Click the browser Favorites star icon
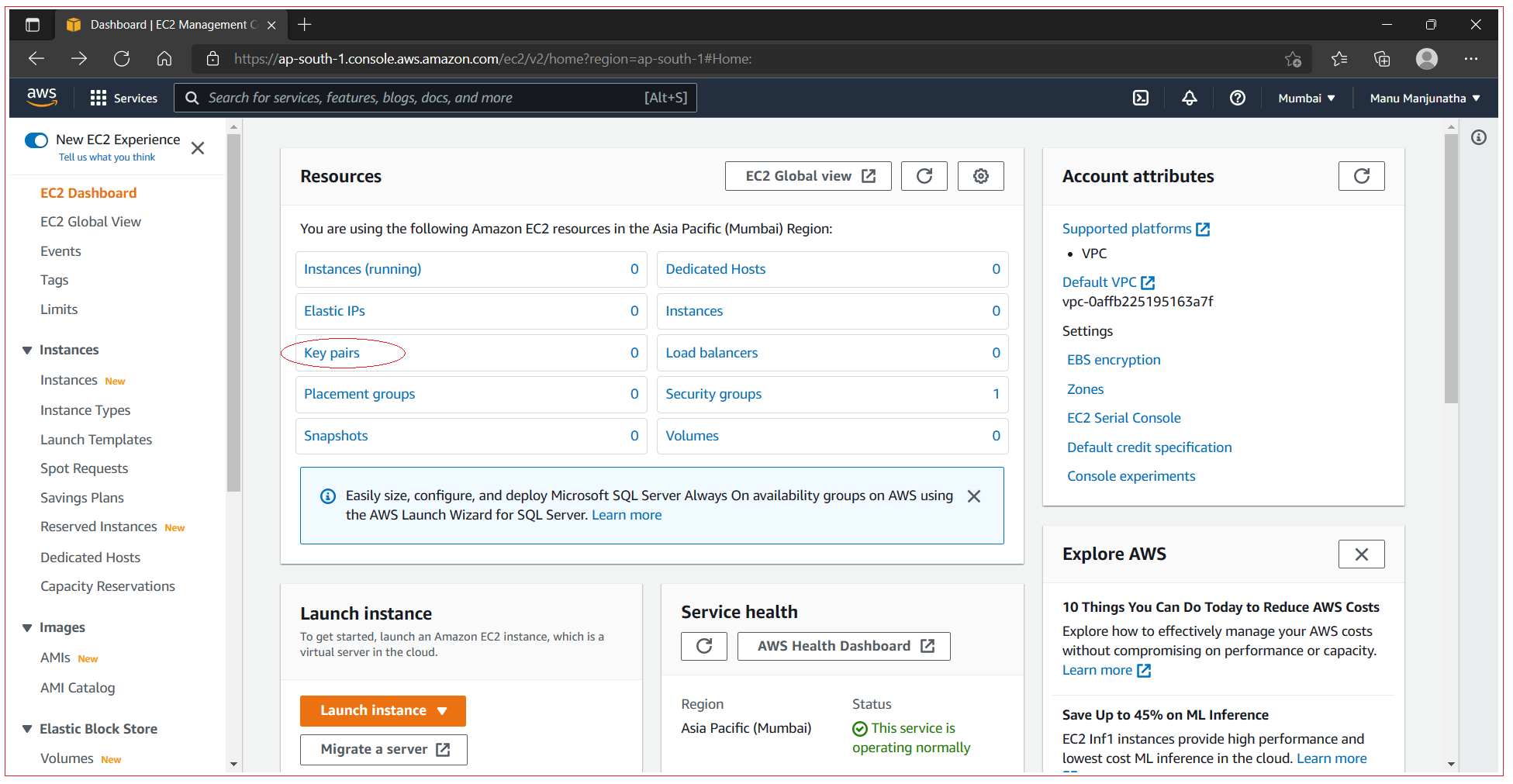The width and height of the screenshot is (1513, 784). pyautogui.click(x=1339, y=58)
